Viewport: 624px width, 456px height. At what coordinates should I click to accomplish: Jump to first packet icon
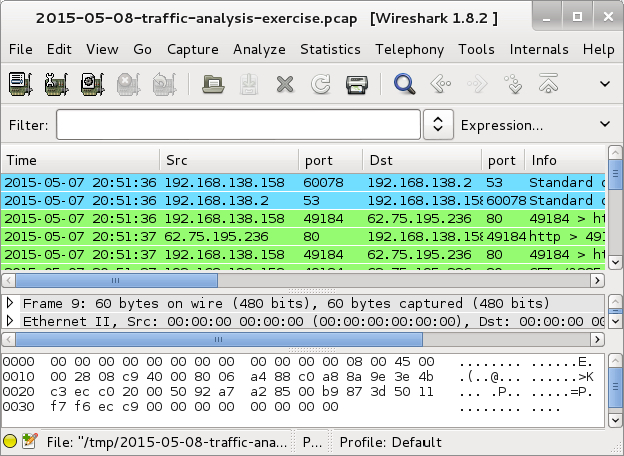pos(548,83)
